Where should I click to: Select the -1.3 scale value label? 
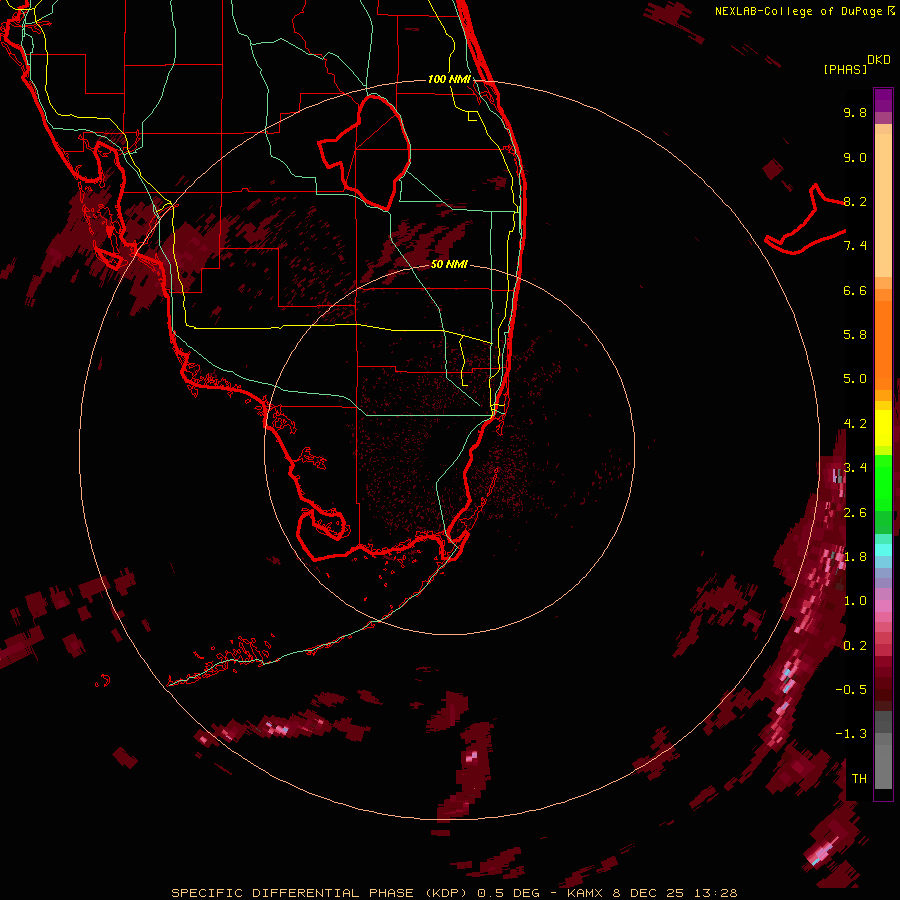pyautogui.click(x=851, y=734)
